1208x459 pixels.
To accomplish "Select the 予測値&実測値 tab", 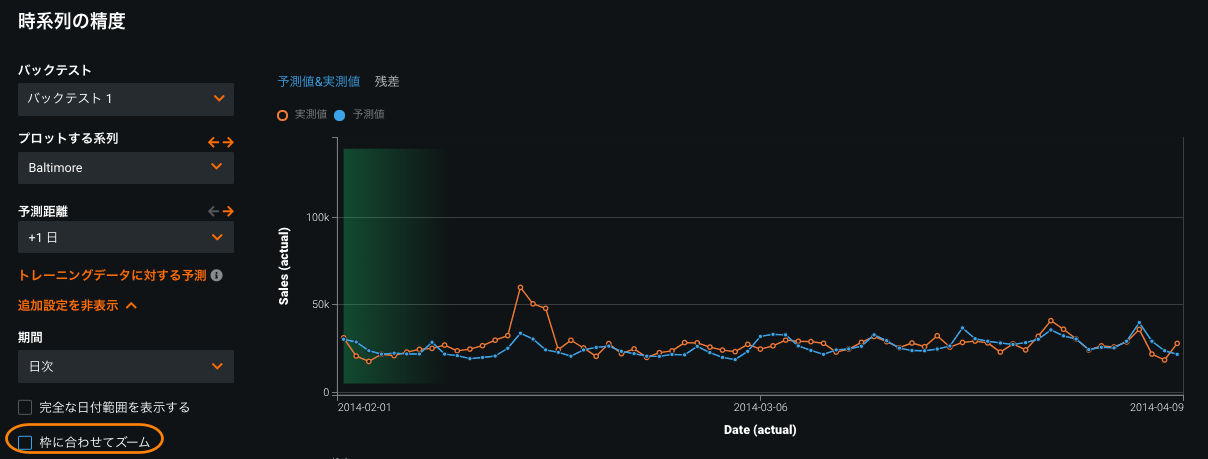I will (319, 81).
